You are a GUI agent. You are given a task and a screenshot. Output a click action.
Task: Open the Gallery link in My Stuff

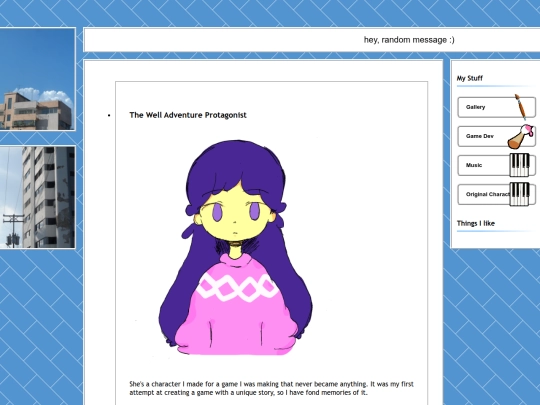click(x=496, y=107)
